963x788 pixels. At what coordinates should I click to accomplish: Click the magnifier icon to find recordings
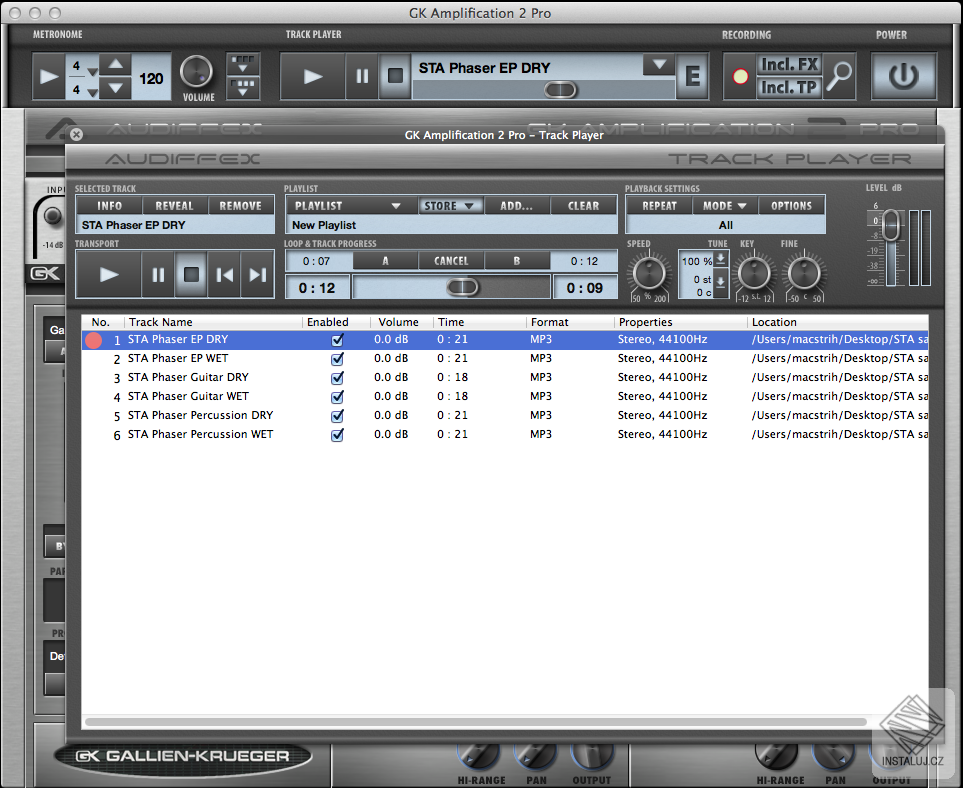click(839, 76)
